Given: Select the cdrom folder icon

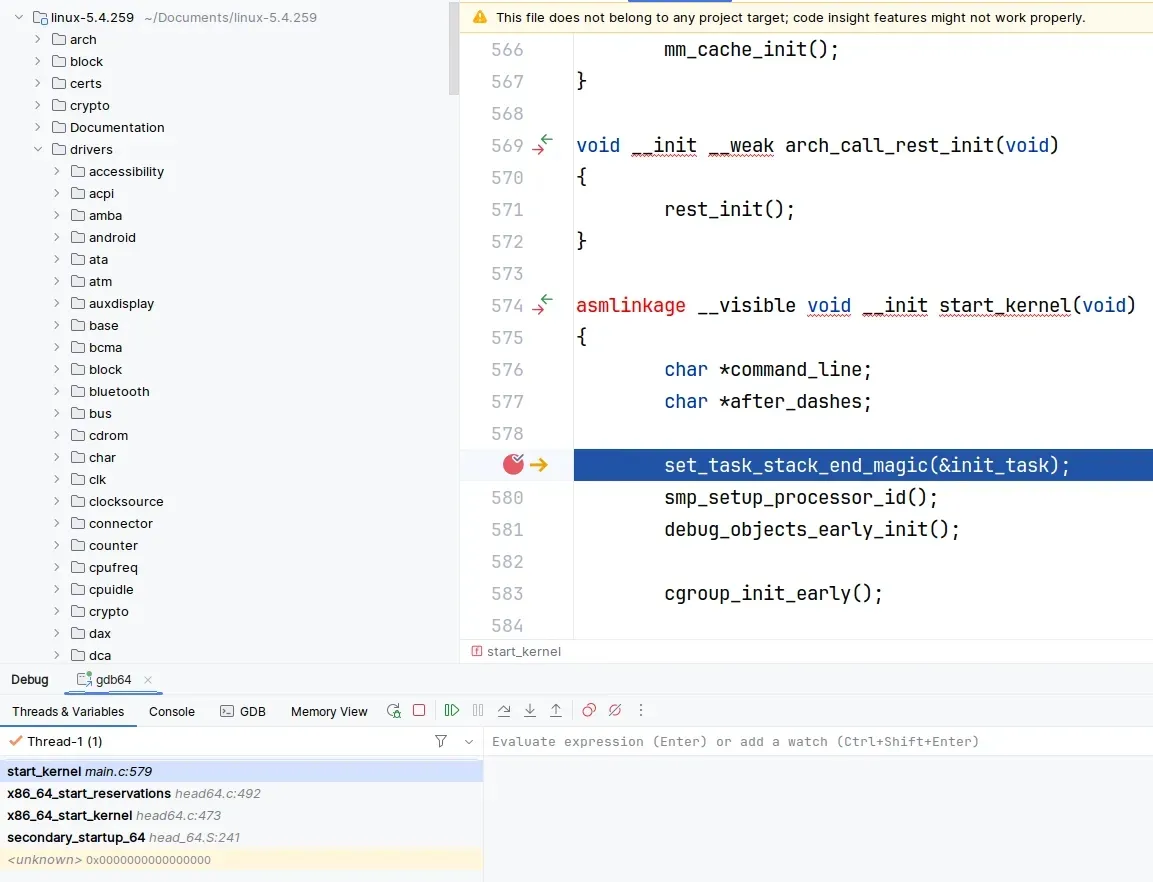Looking at the screenshot, I should (x=78, y=435).
